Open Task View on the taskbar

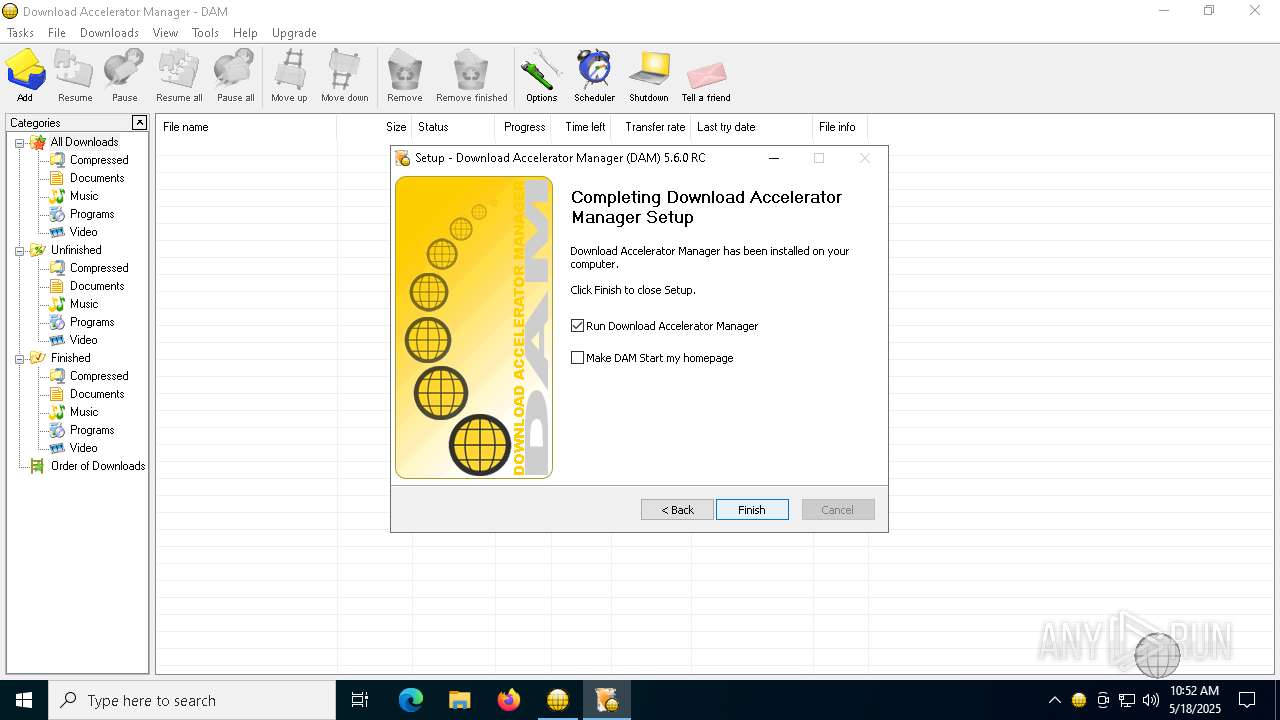(x=360, y=700)
